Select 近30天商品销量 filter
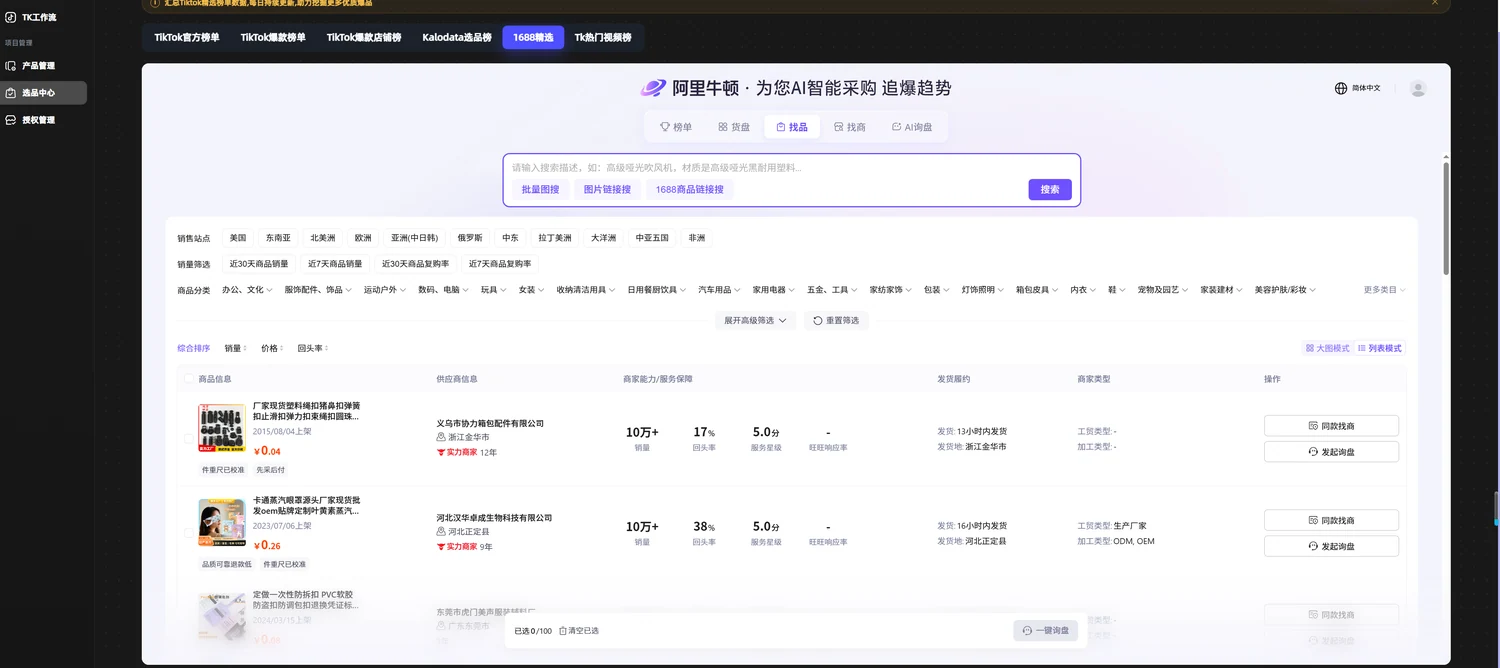 pyautogui.click(x=259, y=264)
